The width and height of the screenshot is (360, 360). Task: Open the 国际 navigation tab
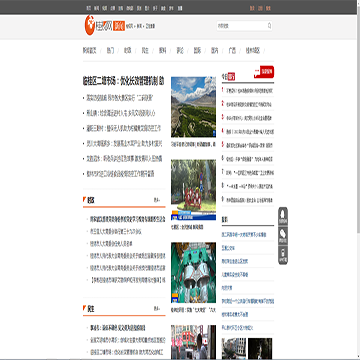(x=197, y=51)
